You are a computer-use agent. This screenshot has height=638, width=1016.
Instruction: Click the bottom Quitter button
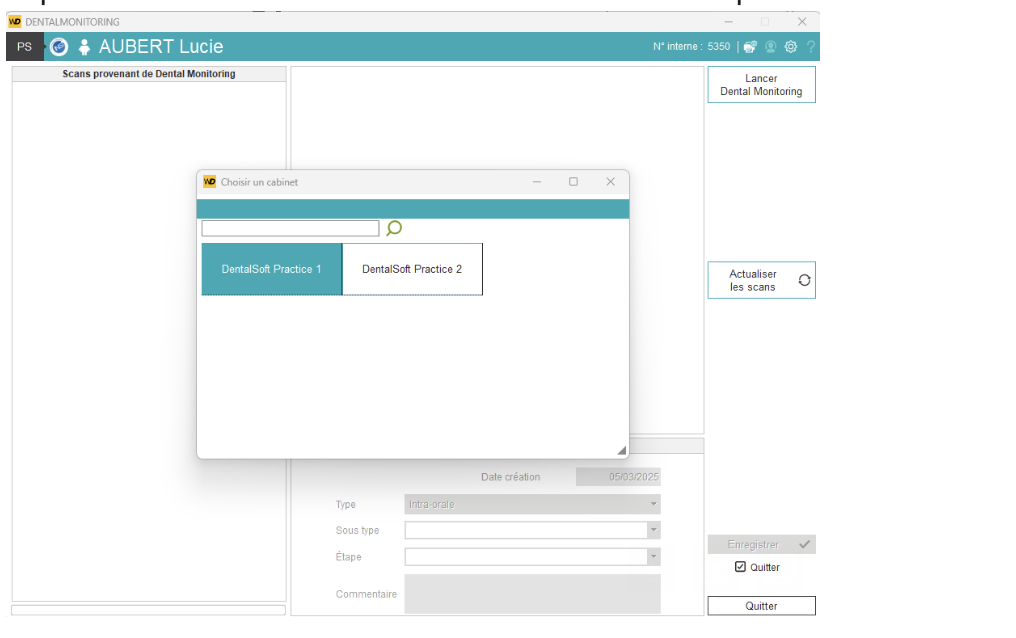pos(761,606)
